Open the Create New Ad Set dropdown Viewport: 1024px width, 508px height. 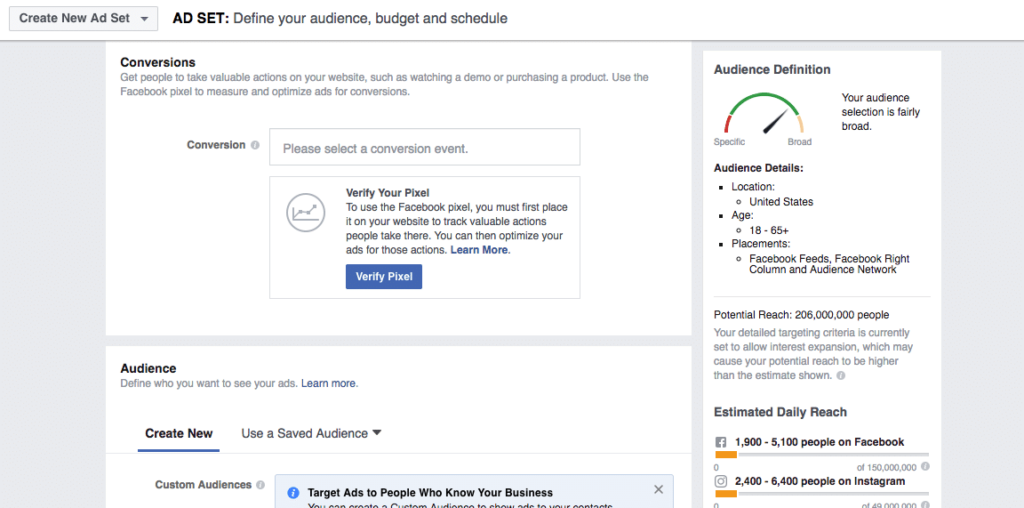[83, 18]
